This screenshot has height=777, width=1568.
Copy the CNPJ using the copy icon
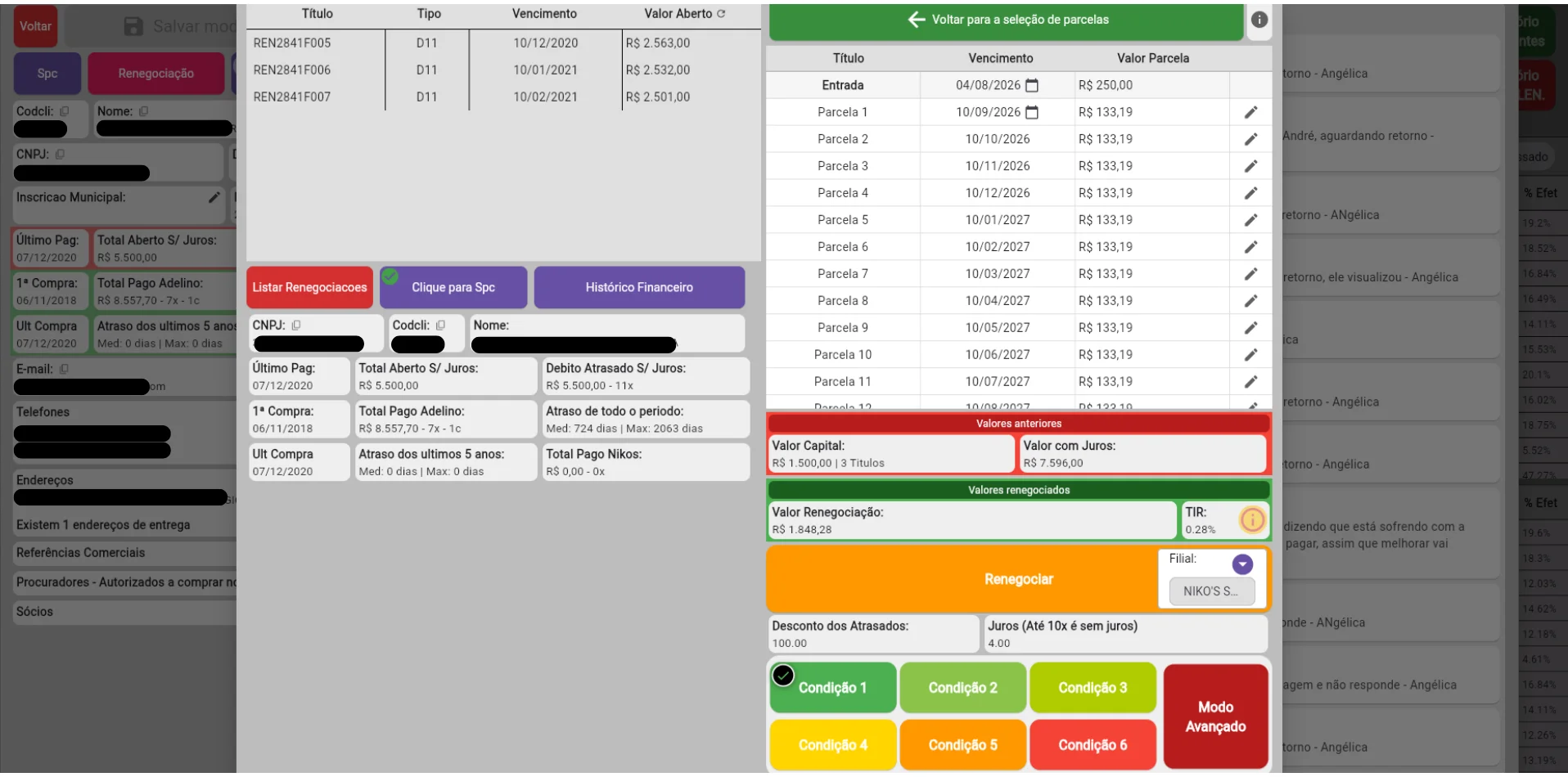(x=296, y=326)
